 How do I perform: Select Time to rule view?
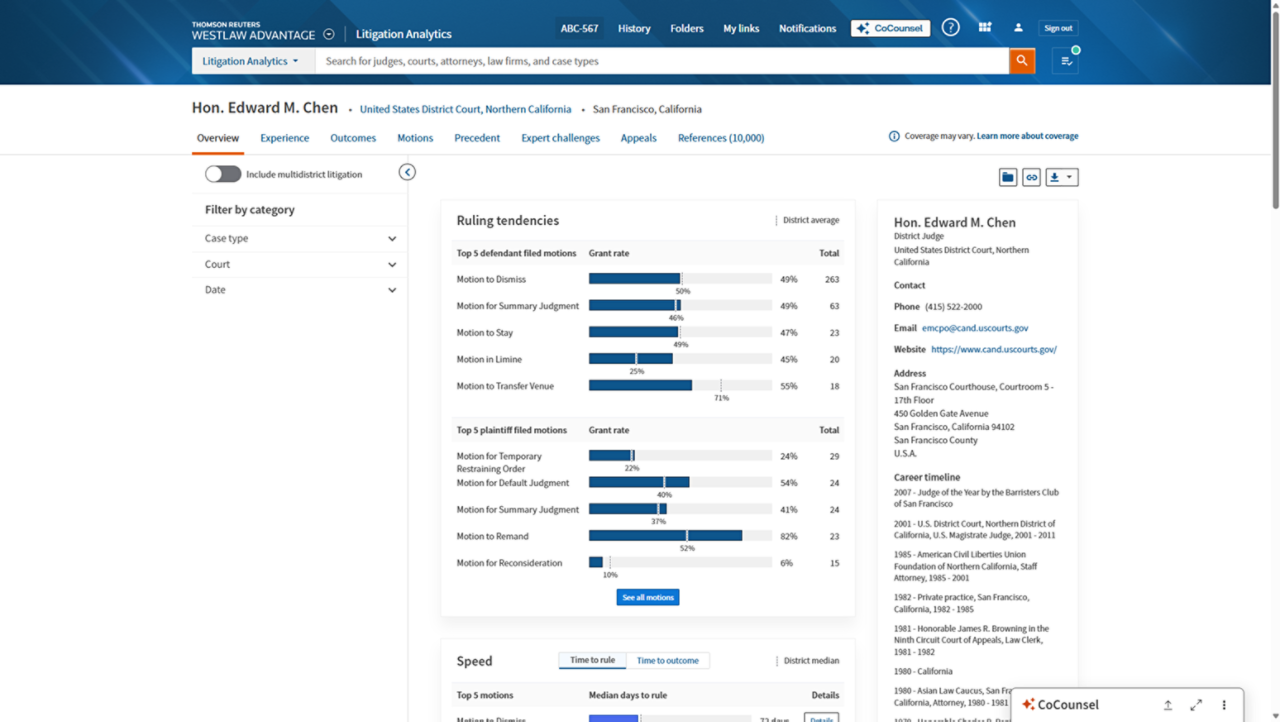pyautogui.click(x=592, y=660)
